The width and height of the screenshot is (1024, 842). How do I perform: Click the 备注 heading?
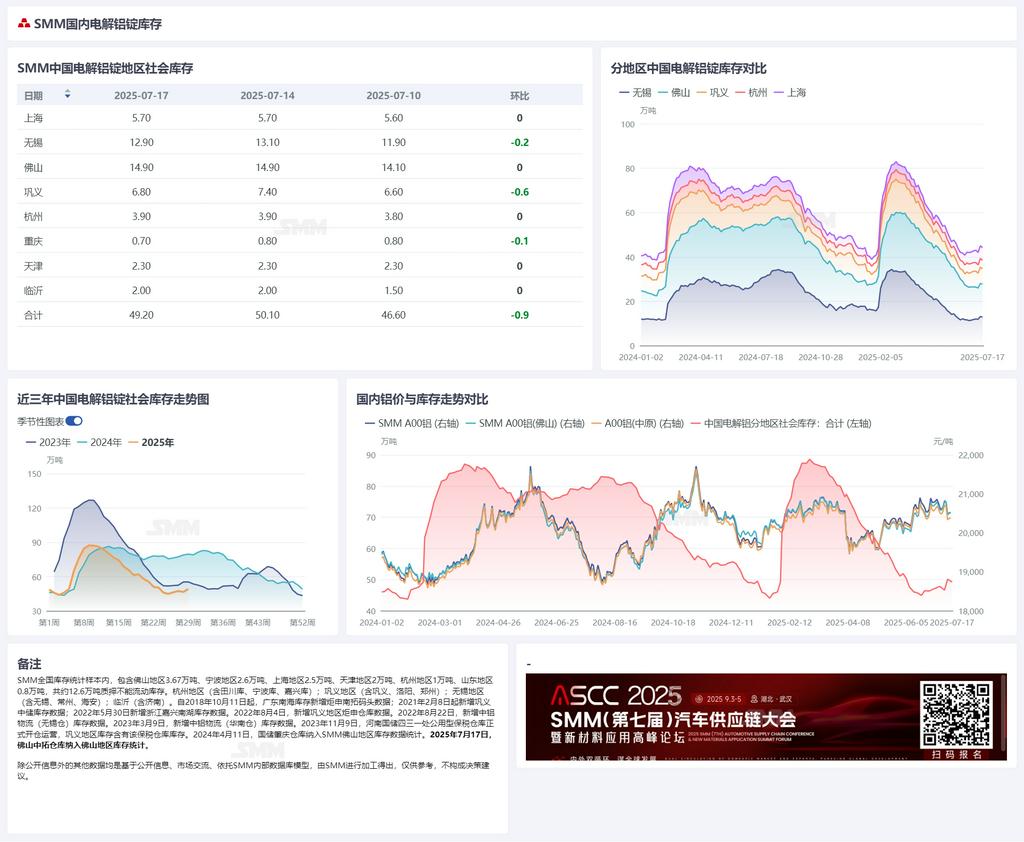tap(29, 664)
